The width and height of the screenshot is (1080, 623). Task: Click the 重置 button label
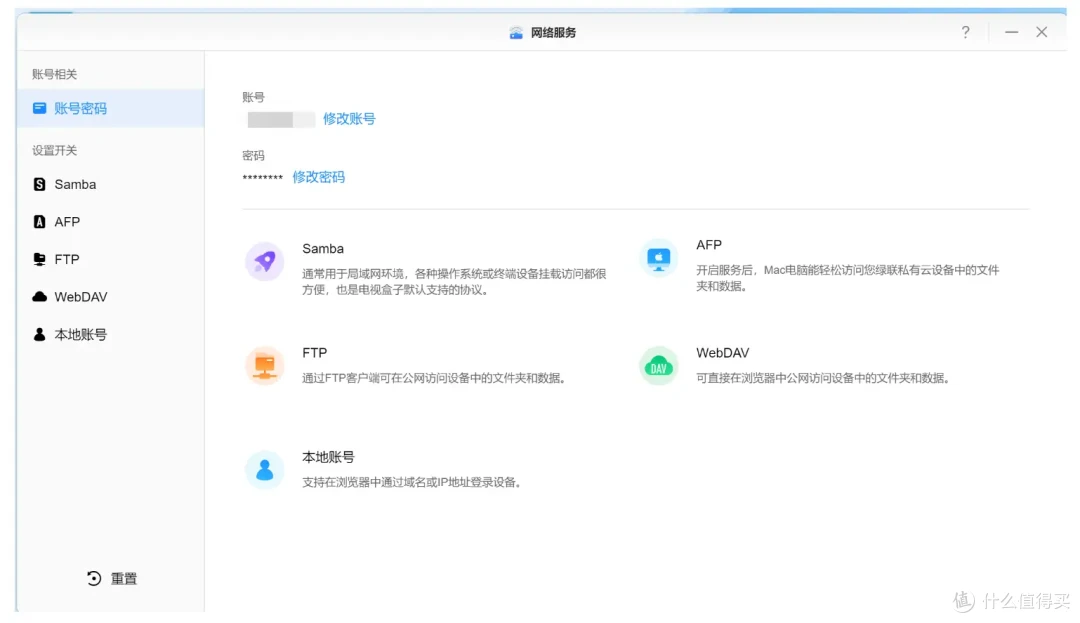tap(124, 579)
